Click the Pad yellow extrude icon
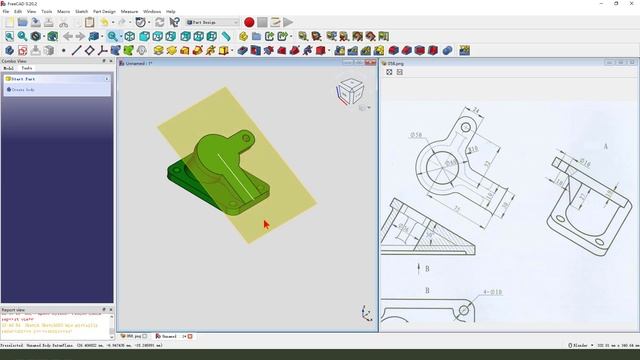640x360 pixels. click(x=158, y=51)
